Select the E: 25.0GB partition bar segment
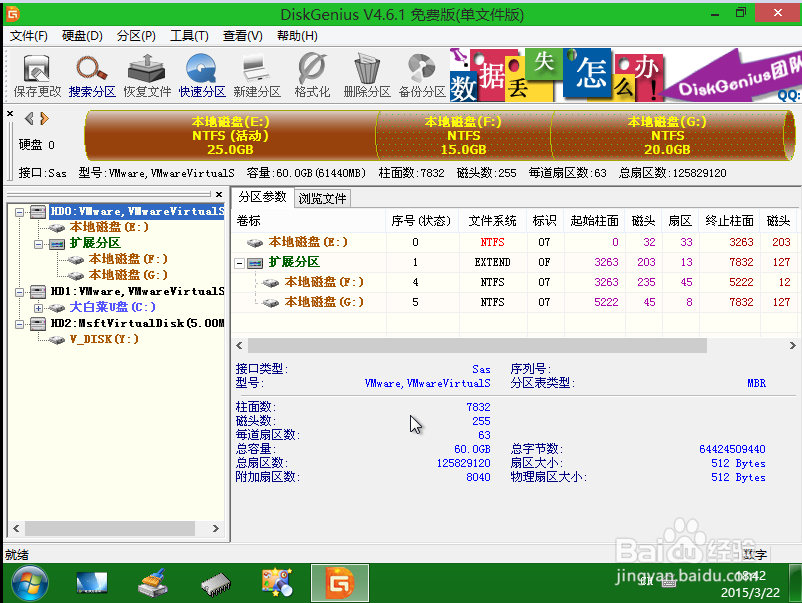802x603 pixels. [x=230, y=136]
